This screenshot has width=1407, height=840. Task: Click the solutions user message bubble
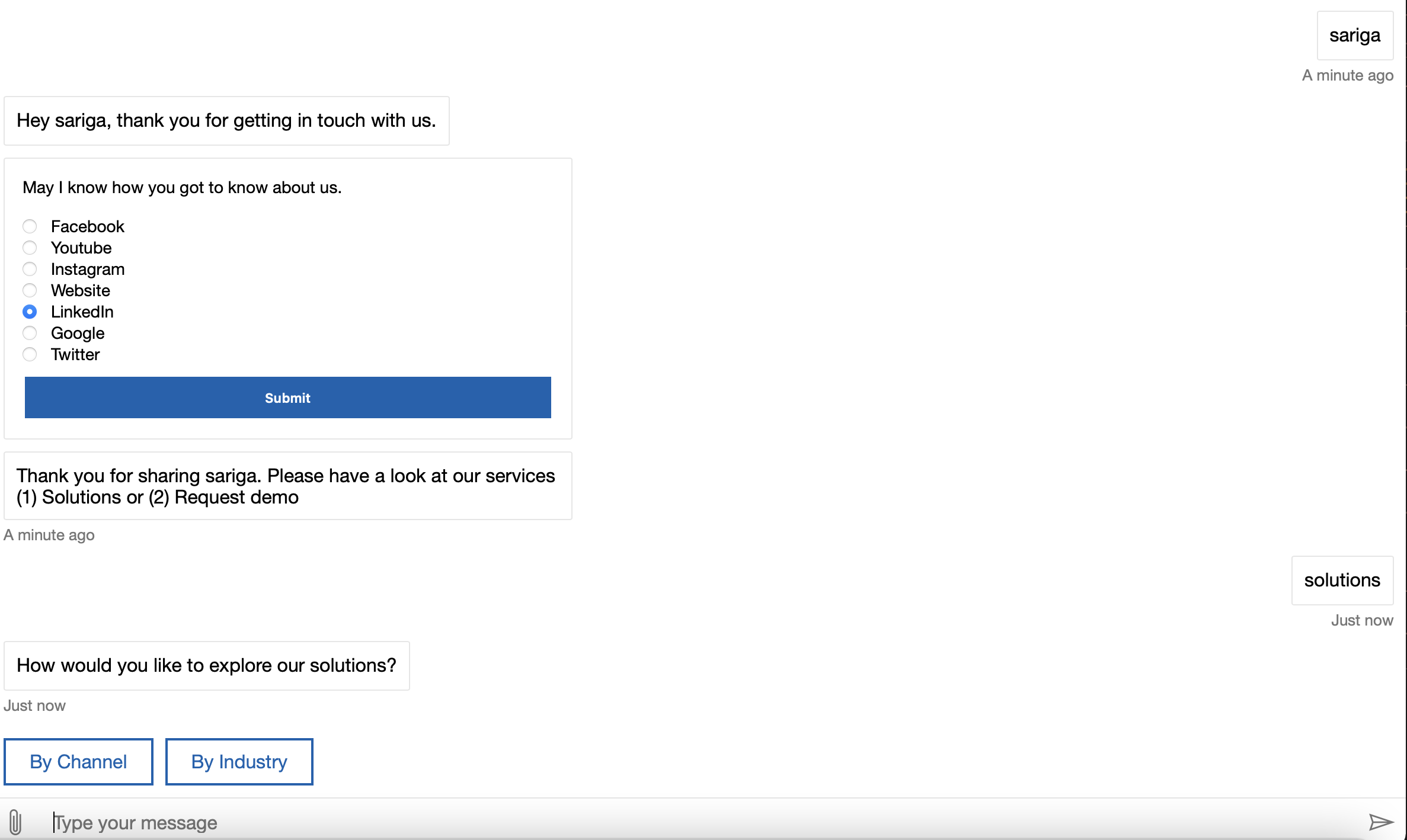(x=1343, y=580)
